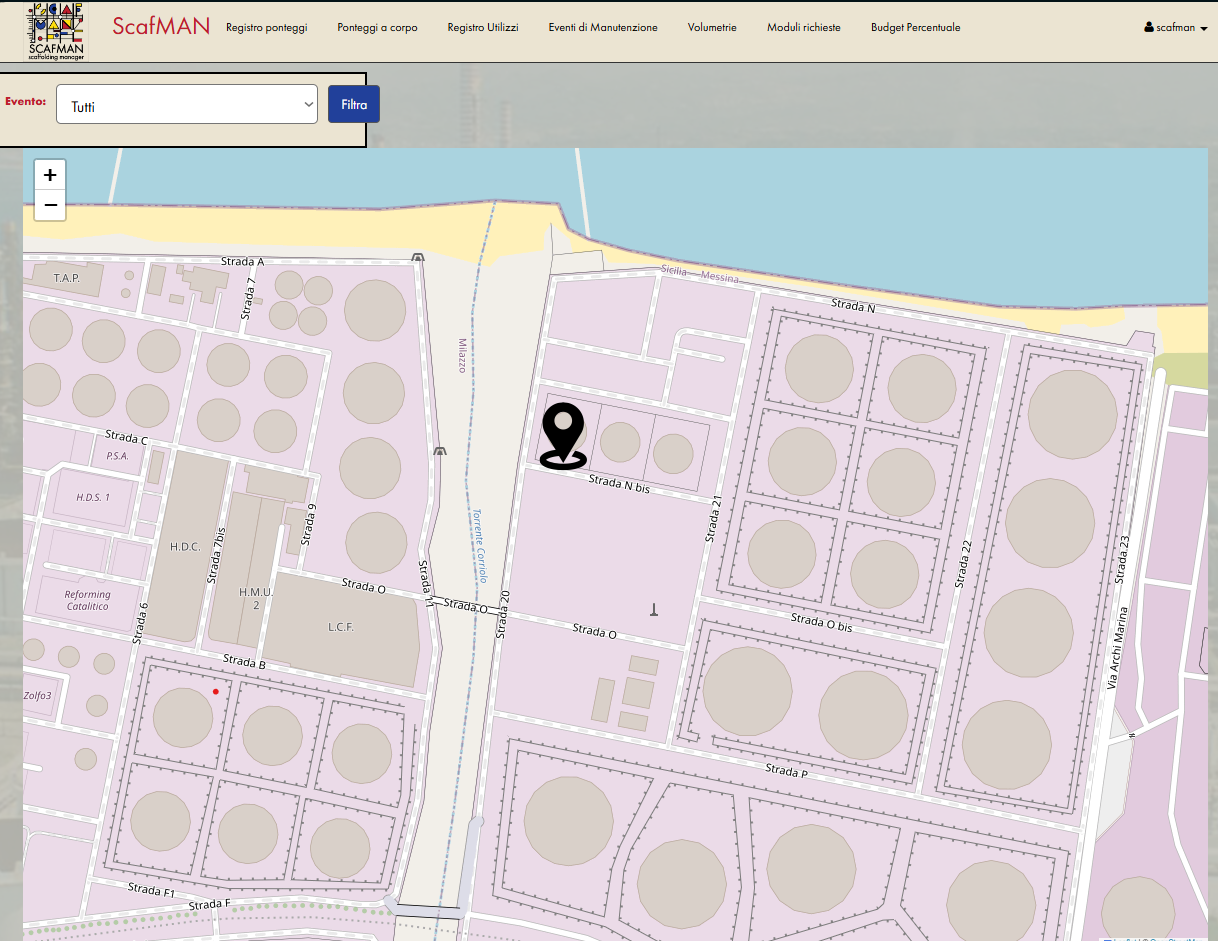Open Budget Percentuale page
Image resolution: width=1218 pixels, height=941 pixels.
coord(915,28)
